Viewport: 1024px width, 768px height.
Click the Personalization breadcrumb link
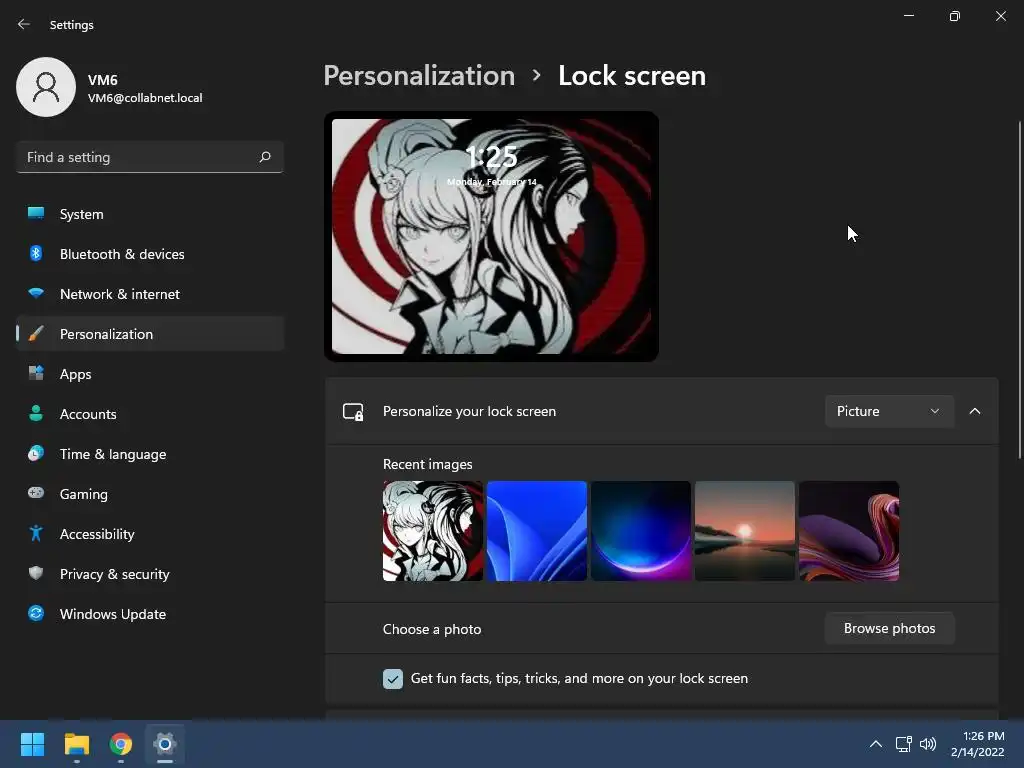pyautogui.click(x=419, y=76)
